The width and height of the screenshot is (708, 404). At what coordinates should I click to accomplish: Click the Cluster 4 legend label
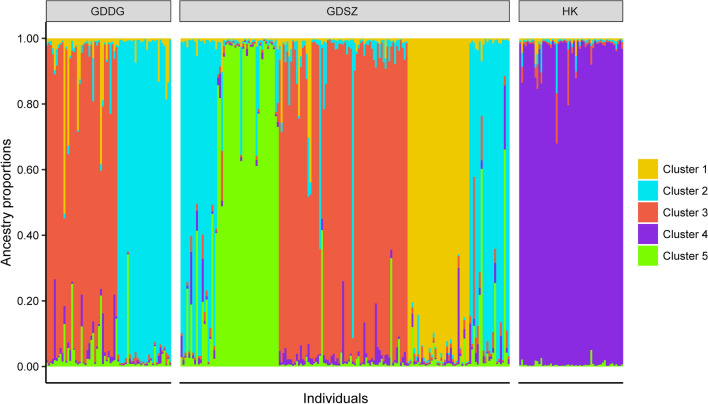pos(685,234)
